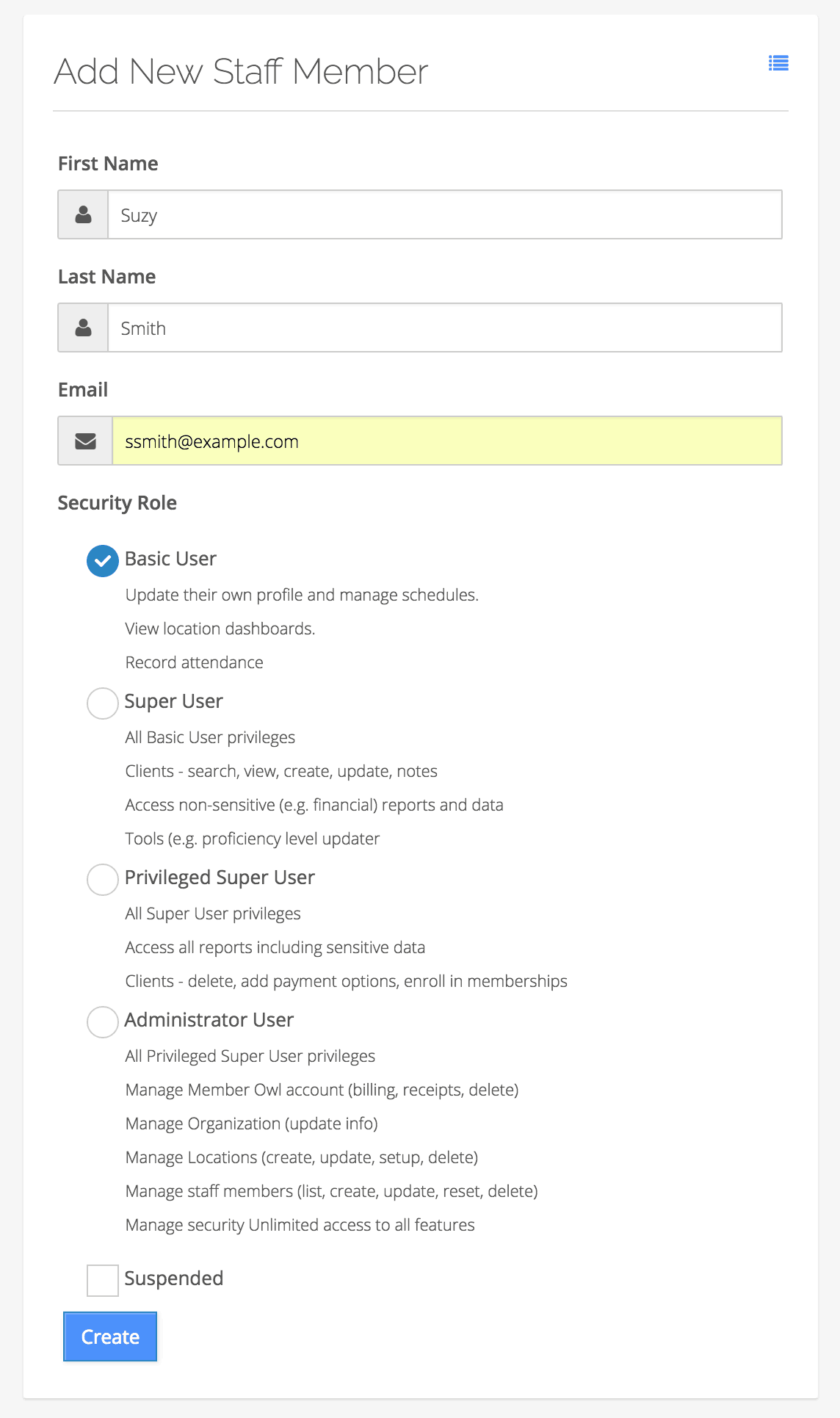
Task: Click the envelope icon beside Email
Action: (86, 441)
